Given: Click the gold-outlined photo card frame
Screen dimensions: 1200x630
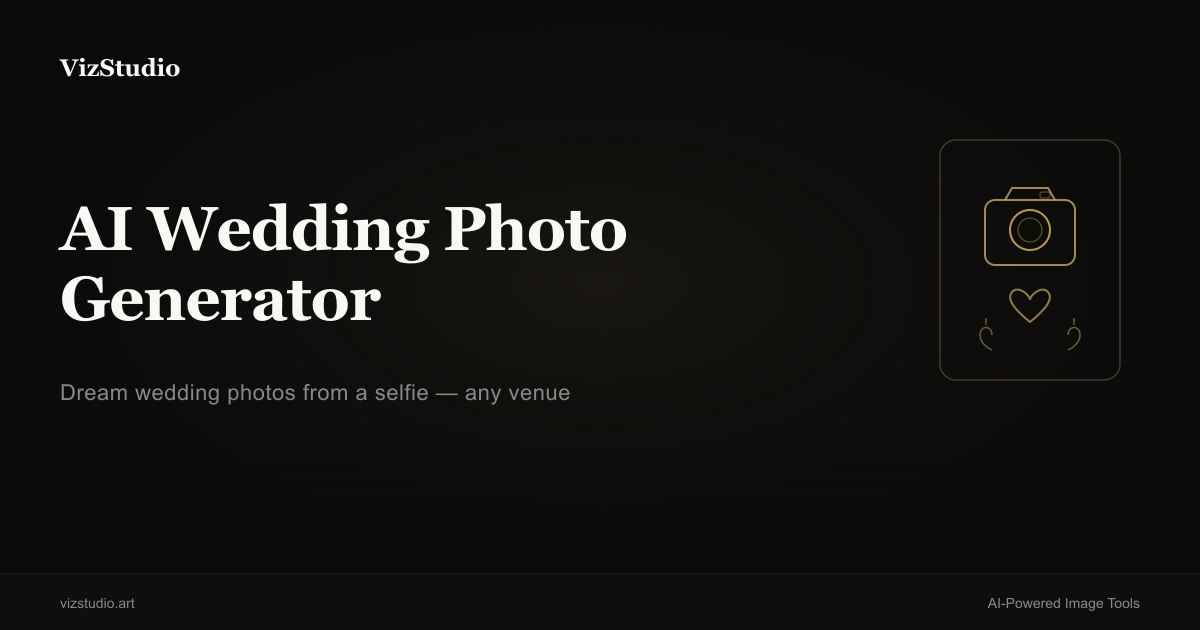Looking at the screenshot, I should tap(1030, 260).
